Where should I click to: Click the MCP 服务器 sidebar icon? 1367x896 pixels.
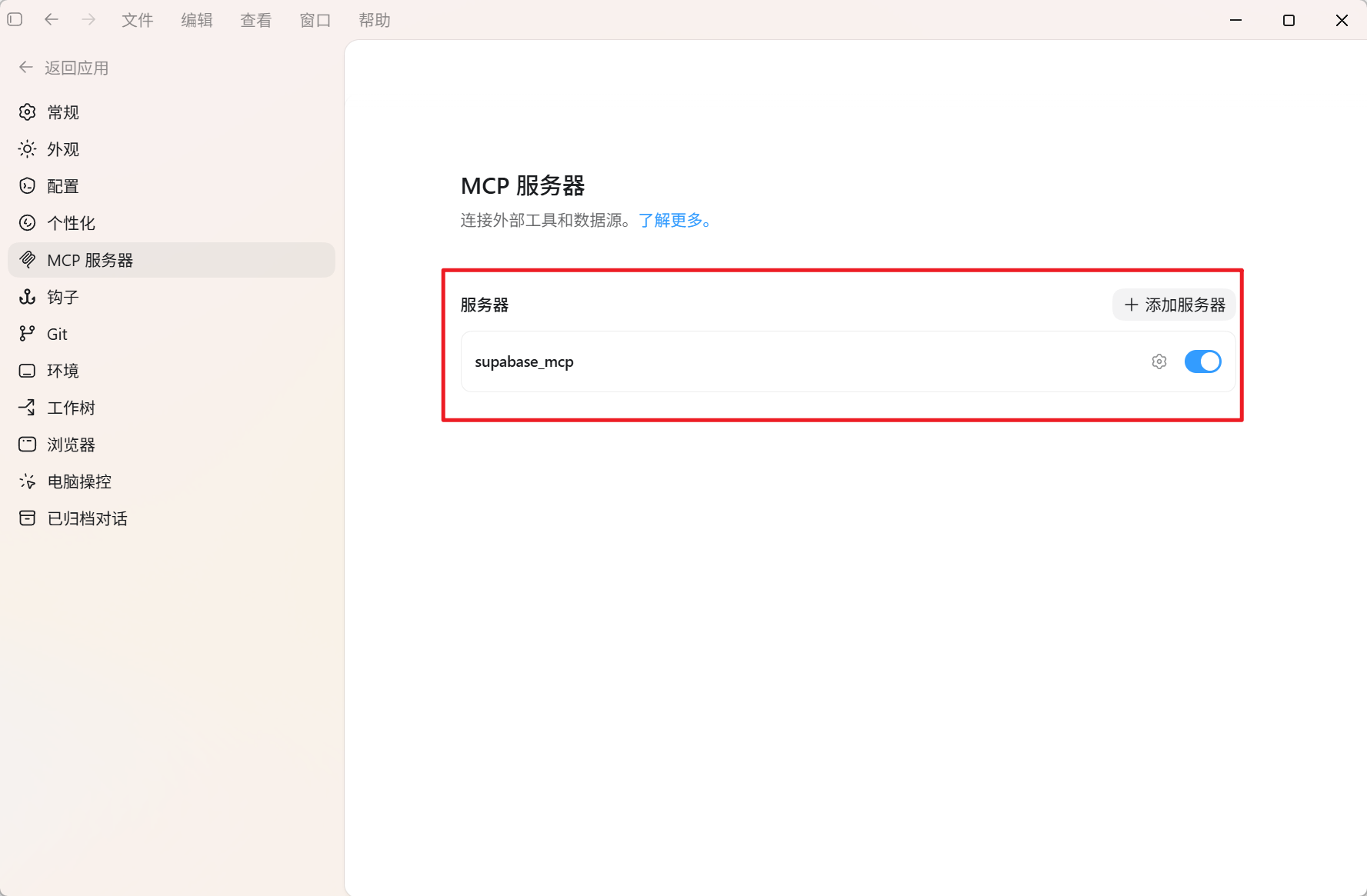pyautogui.click(x=27, y=260)
